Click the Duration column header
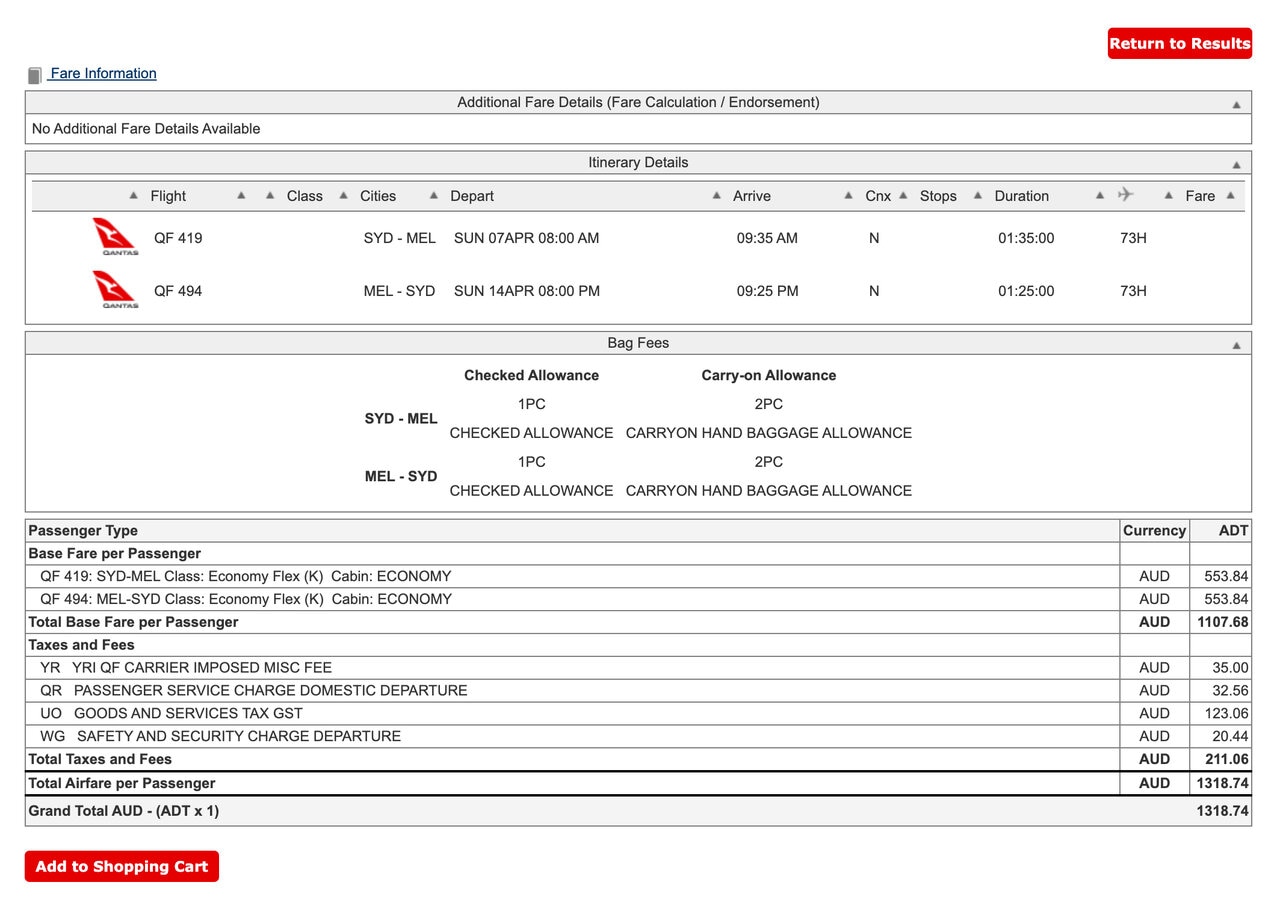The image size is (1280, 897). [x=1022, y=196]
